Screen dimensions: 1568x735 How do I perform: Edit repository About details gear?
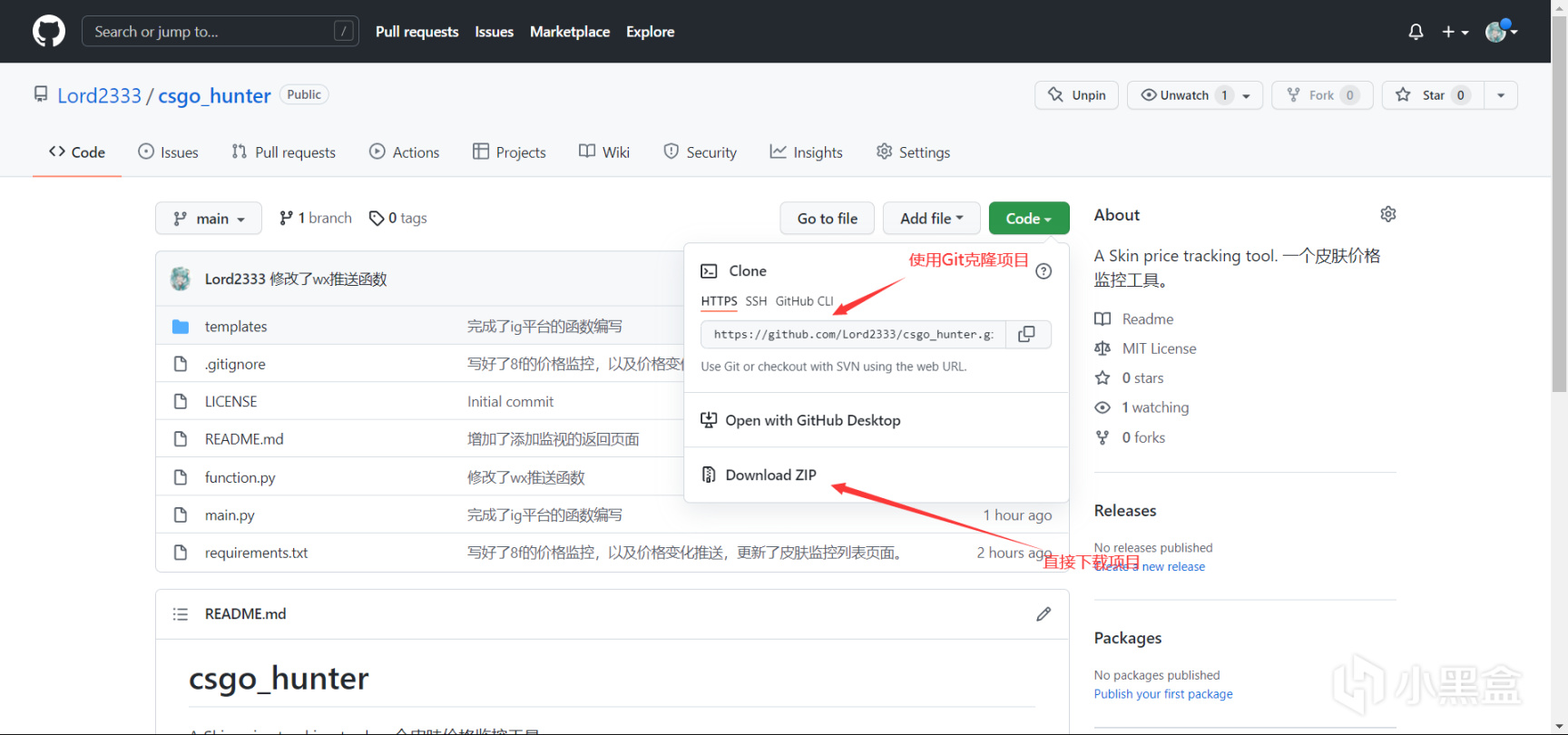(1387, 214)
